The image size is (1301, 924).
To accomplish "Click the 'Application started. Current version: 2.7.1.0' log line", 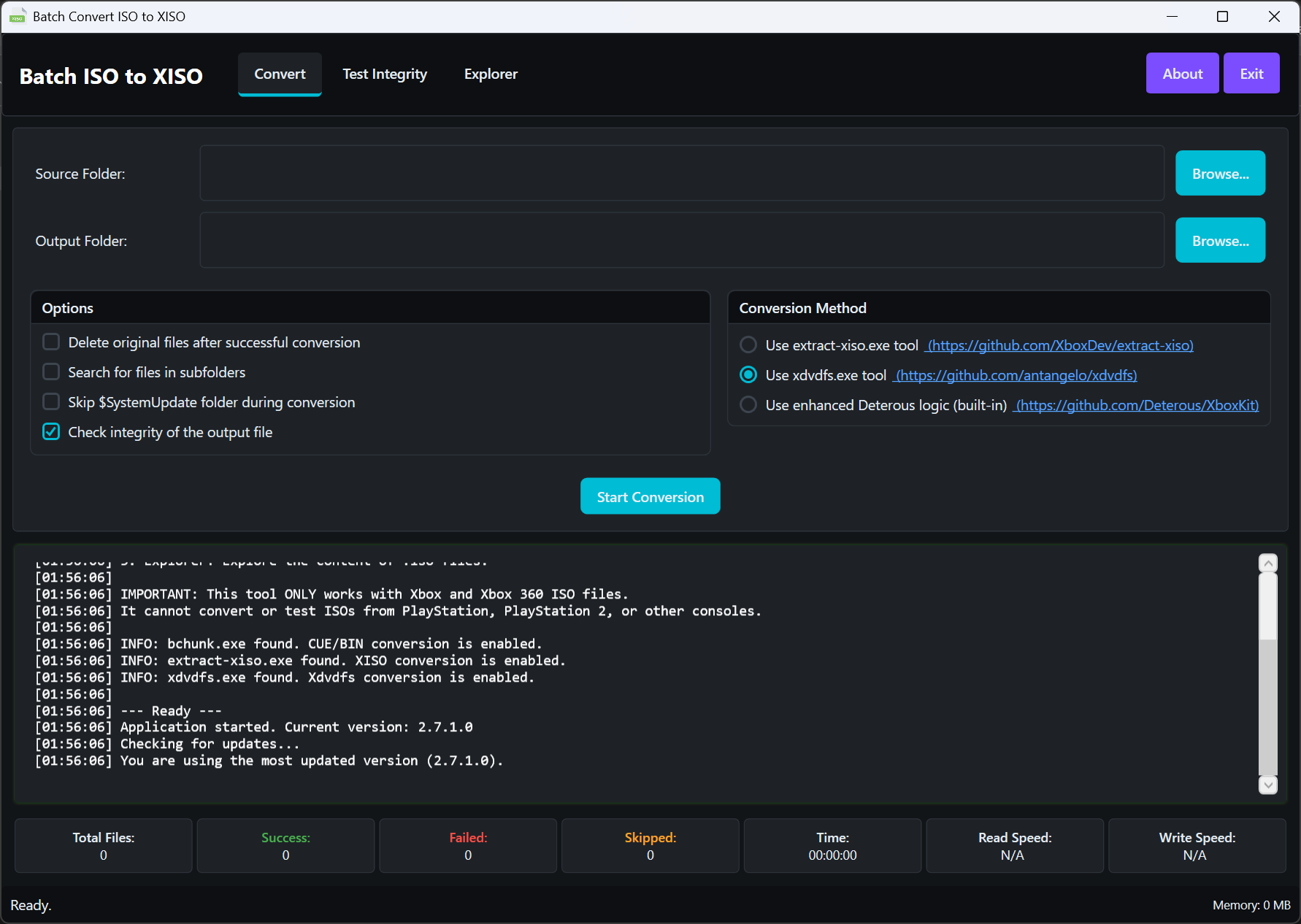I will pyautogui.click(x=253, y=727).
